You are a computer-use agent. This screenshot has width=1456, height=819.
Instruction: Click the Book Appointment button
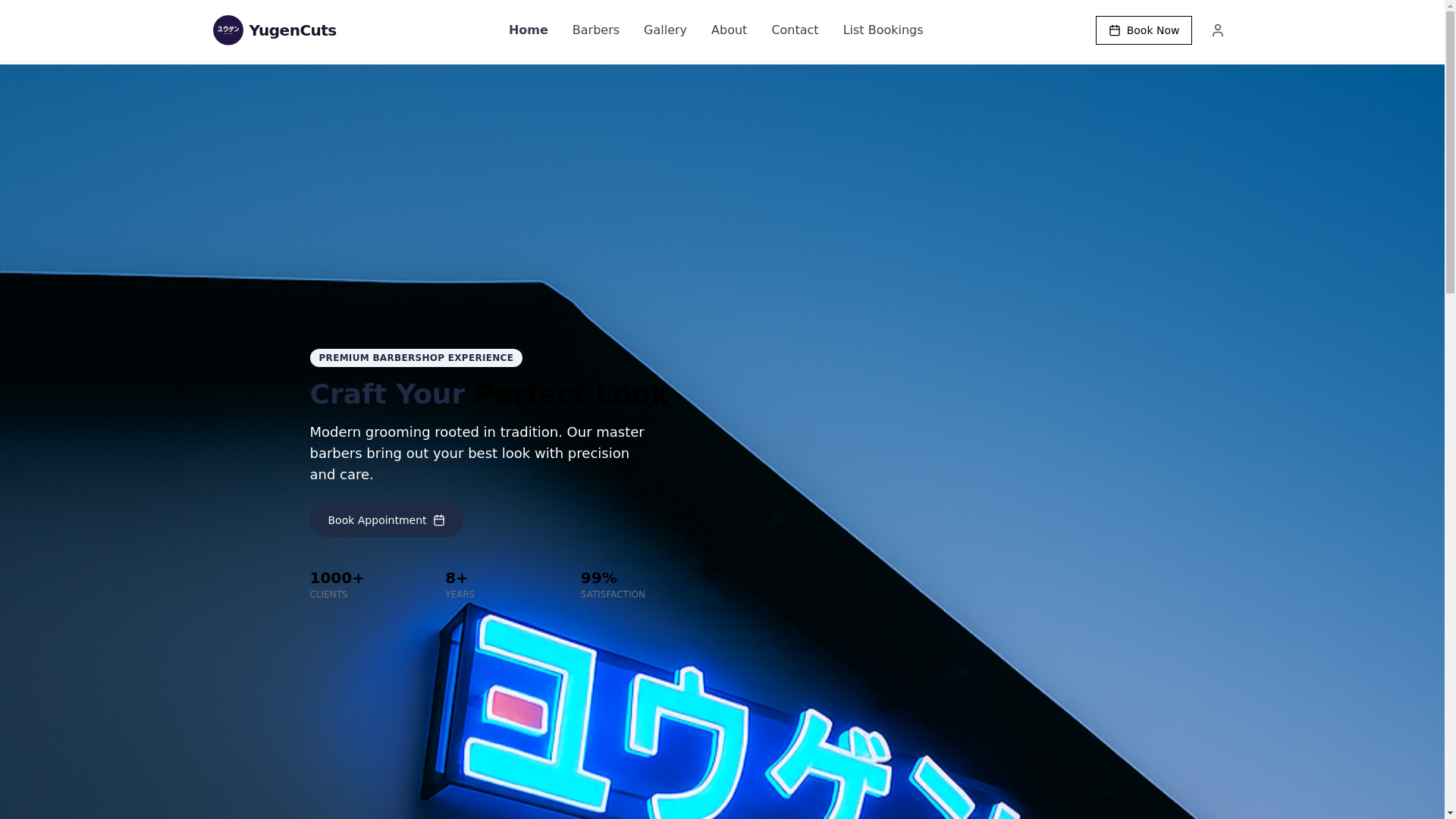point(386,520)
